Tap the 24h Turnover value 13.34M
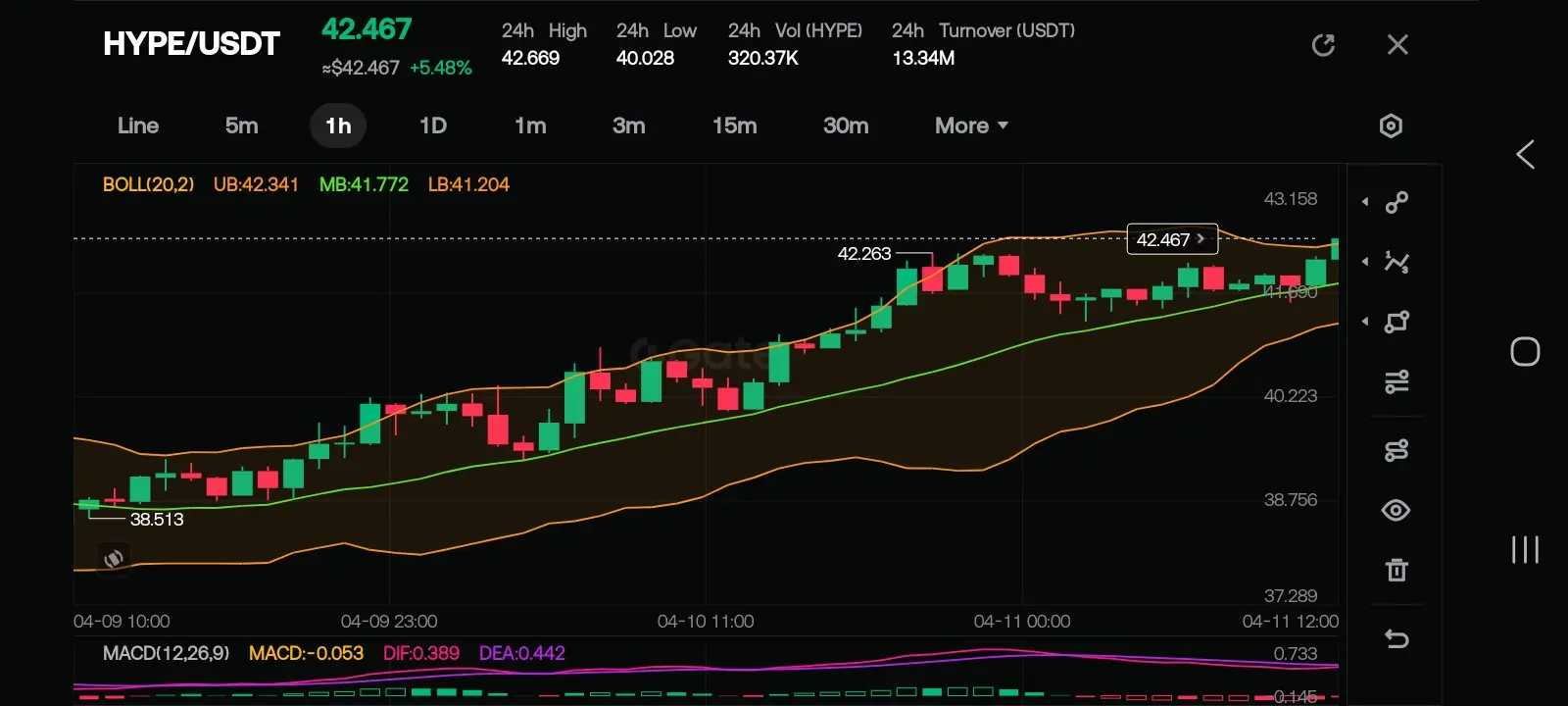The height and width of the screenshot is (706, 1568). click(923, 58)
